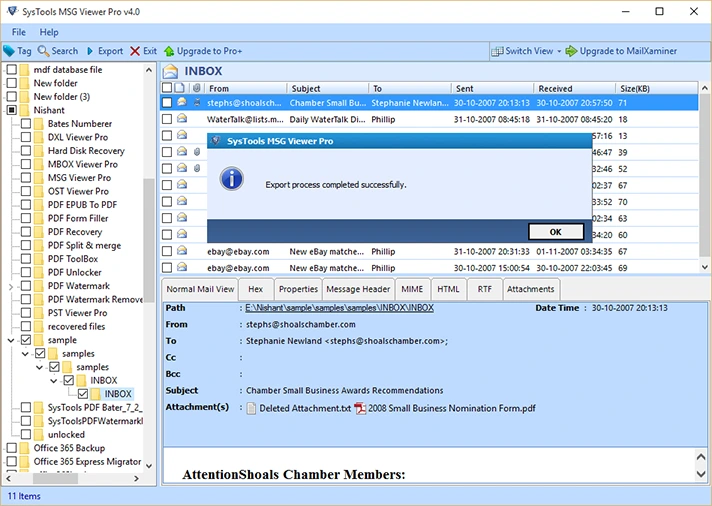
Task: Open the Switch View dropdown arrow
Action: (x=559, y=51)
